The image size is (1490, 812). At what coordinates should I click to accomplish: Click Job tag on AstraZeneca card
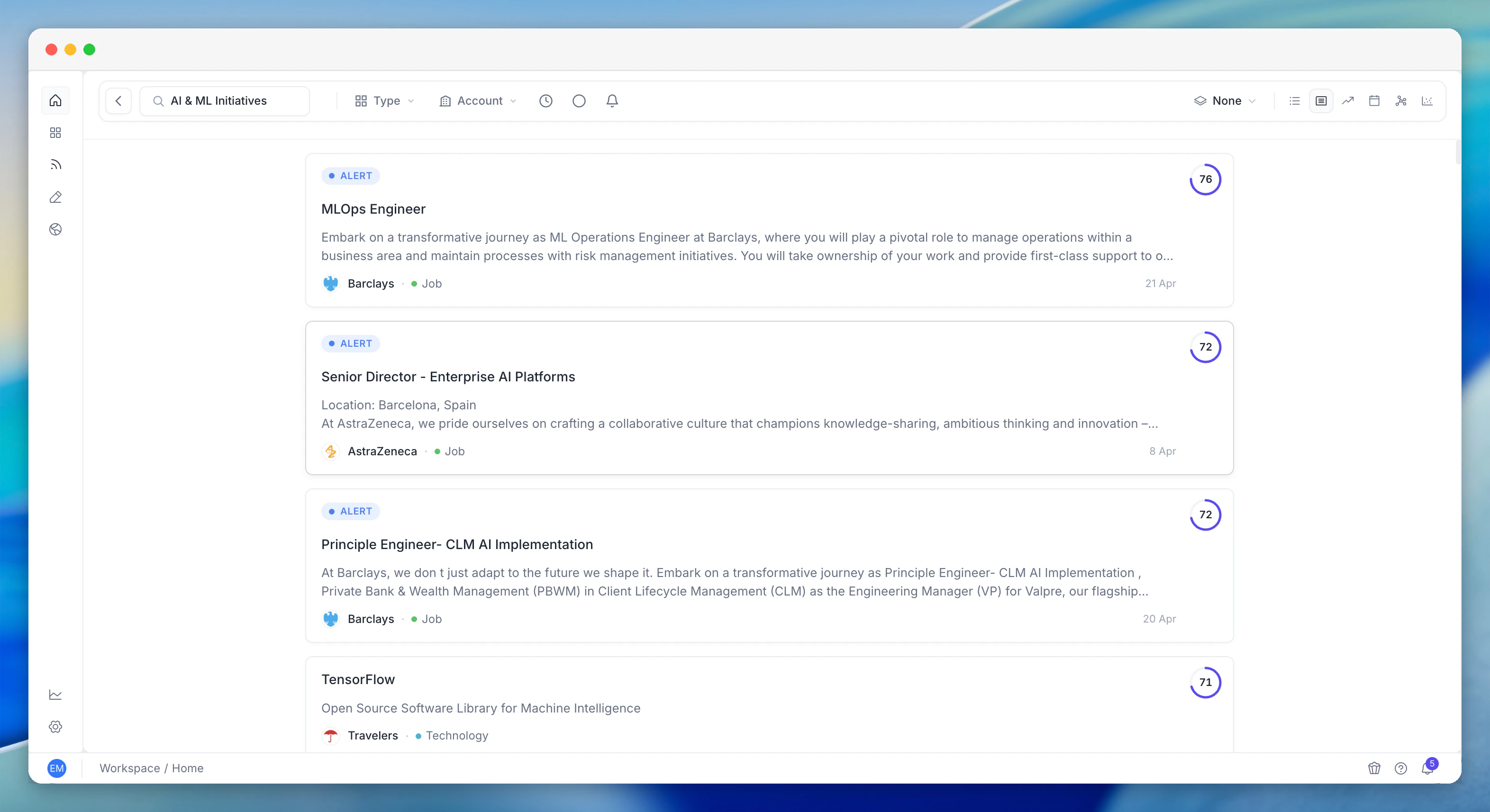[x=449, y=451]
